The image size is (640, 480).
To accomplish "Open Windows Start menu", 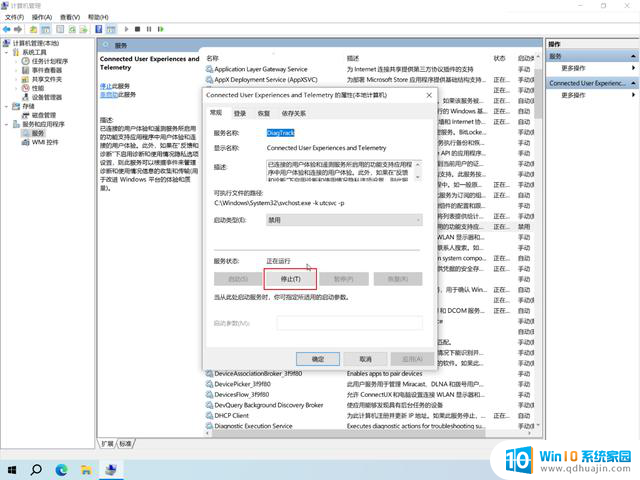I will (x=12, y=470).
